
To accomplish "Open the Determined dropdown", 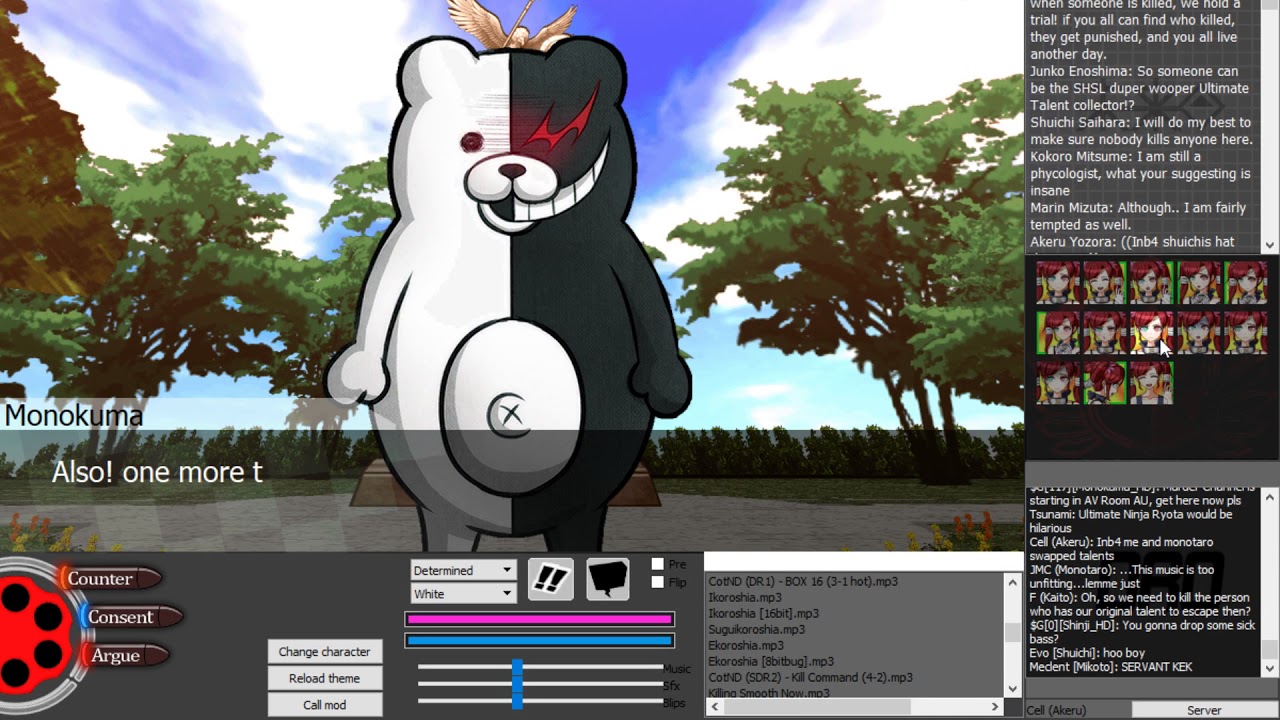I will 463,570.
